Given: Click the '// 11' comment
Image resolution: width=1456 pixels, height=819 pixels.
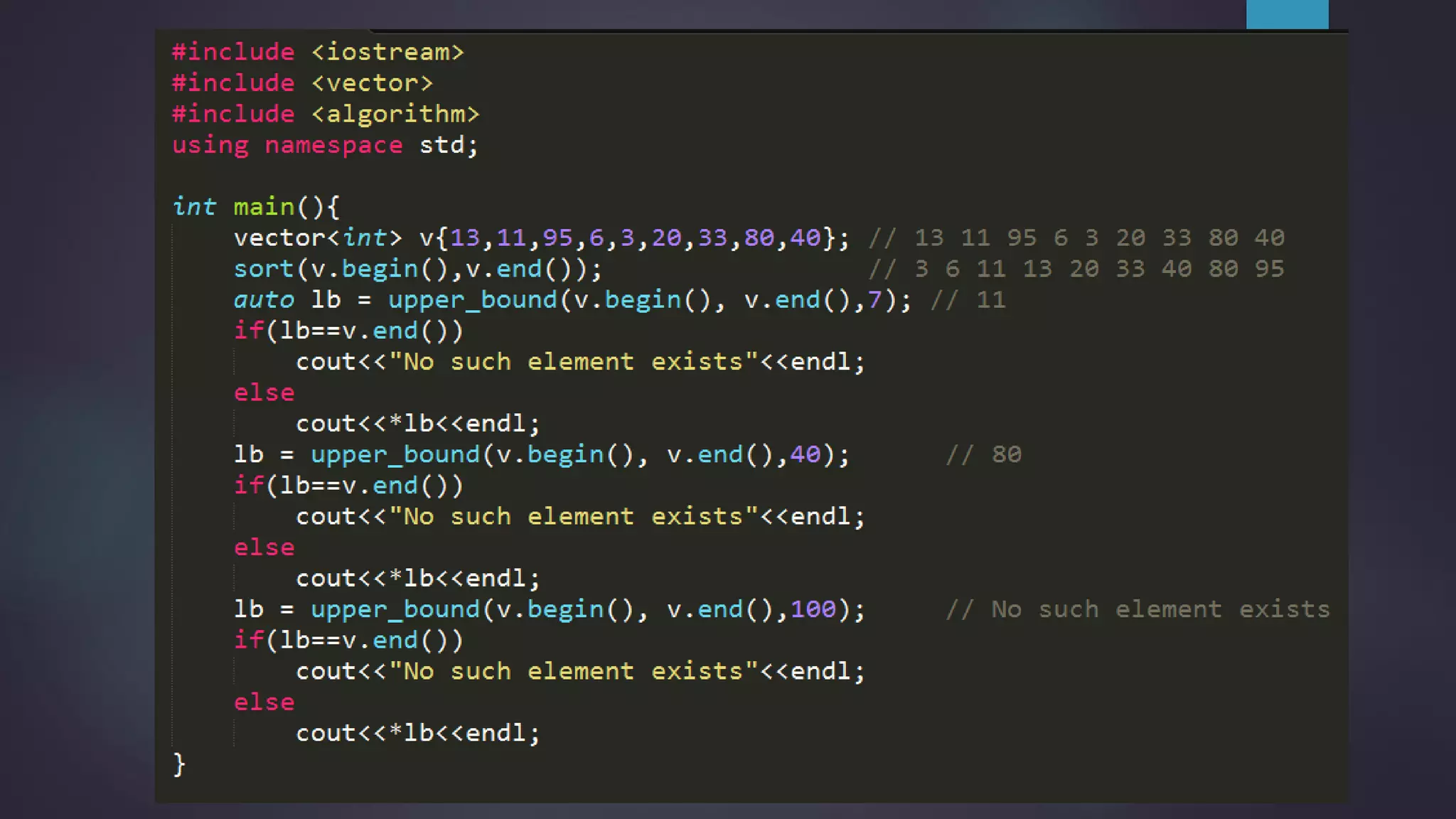Looking at the screenshot, I should [968, 300].
